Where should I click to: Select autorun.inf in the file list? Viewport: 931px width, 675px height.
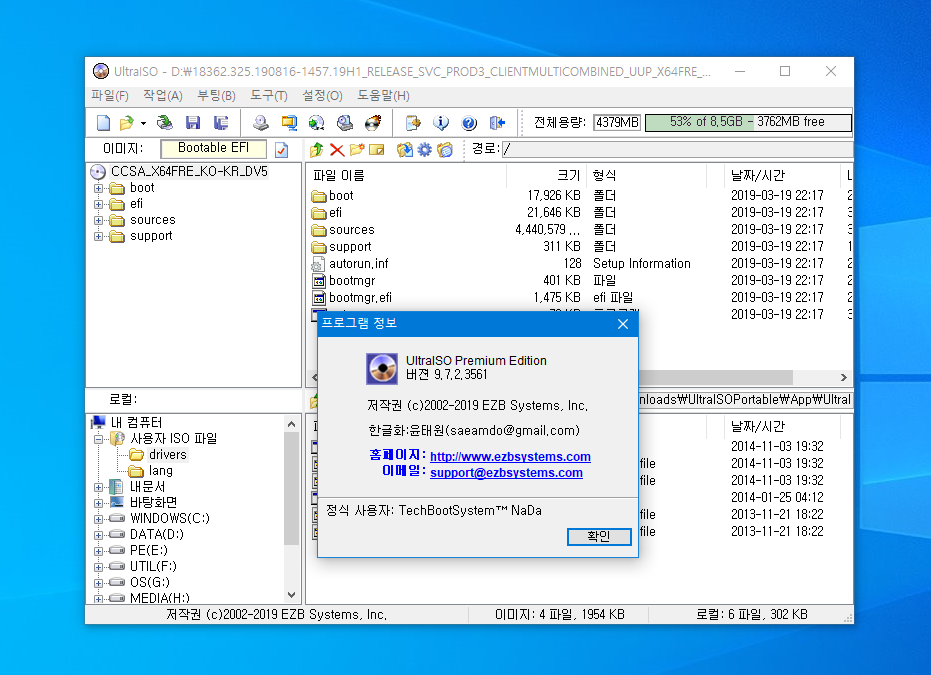358,264
